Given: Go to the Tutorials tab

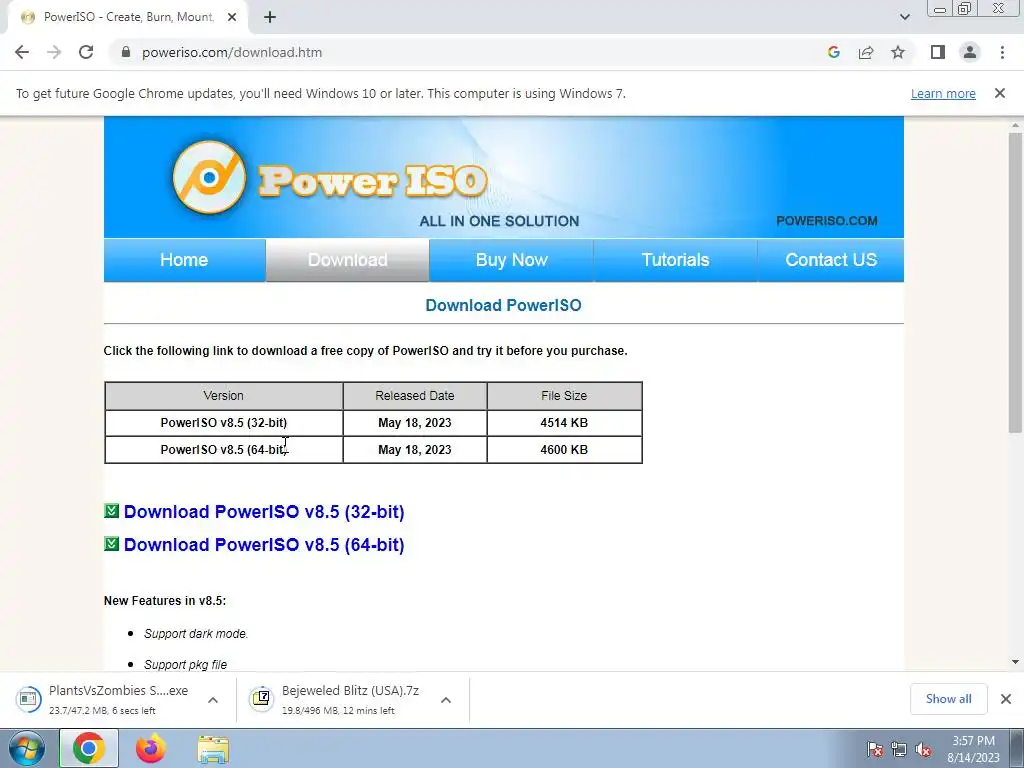Looking at the screenshot, I should tap(675, 260).
